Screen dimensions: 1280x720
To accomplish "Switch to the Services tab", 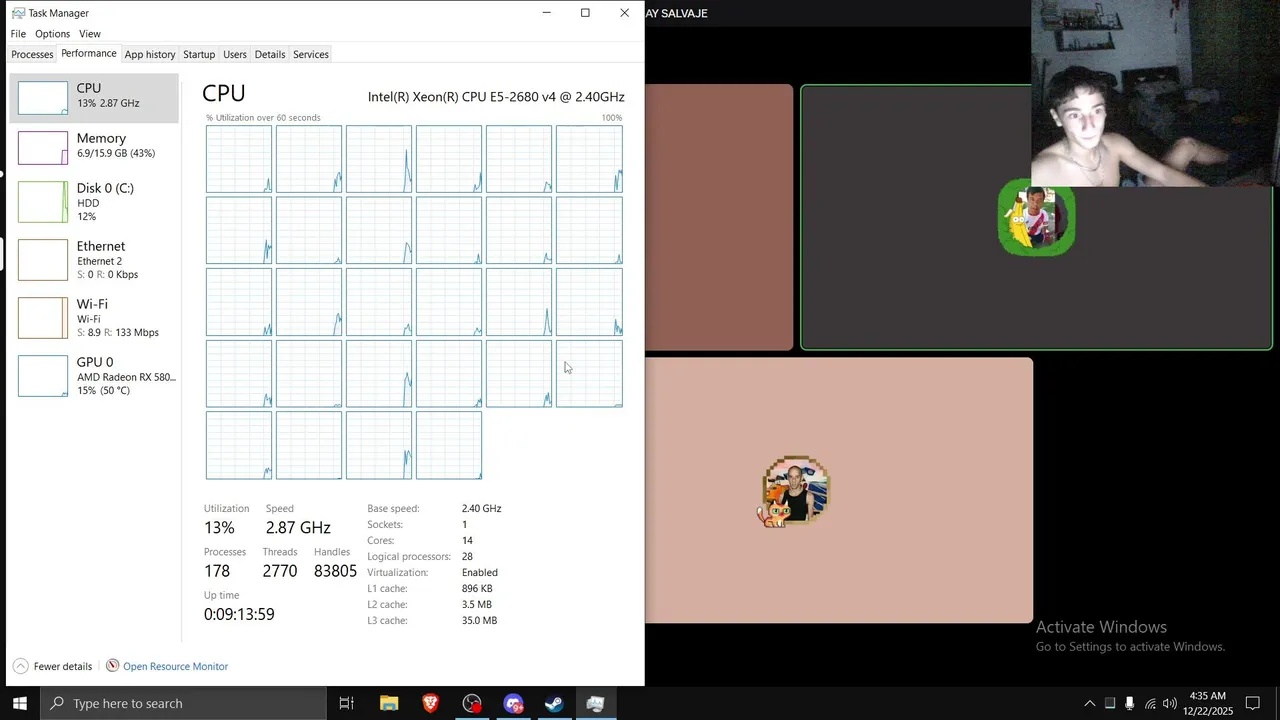I will point(311,54).
